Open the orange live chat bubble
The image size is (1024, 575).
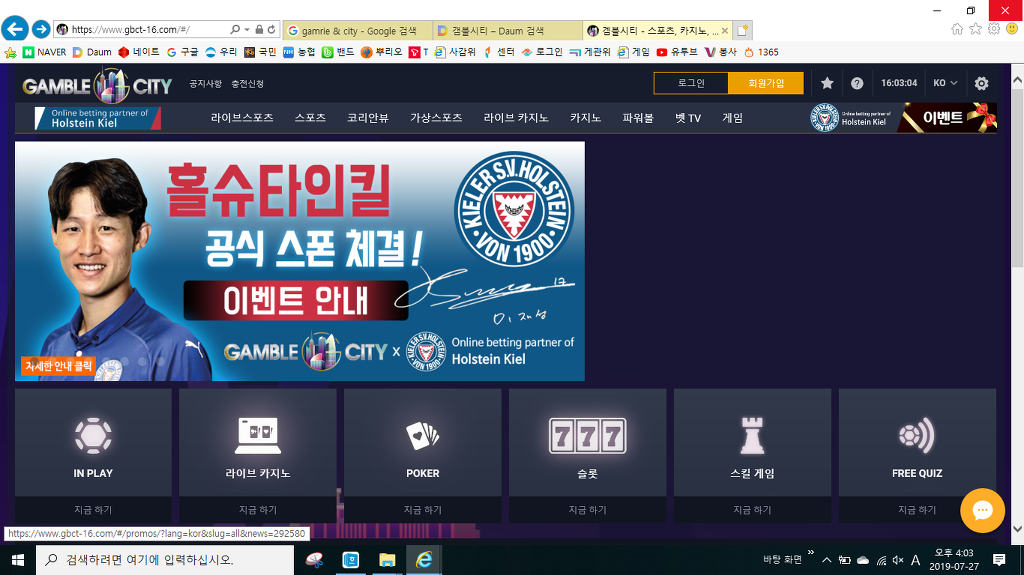pyautogui.click(x=982, y=510)
